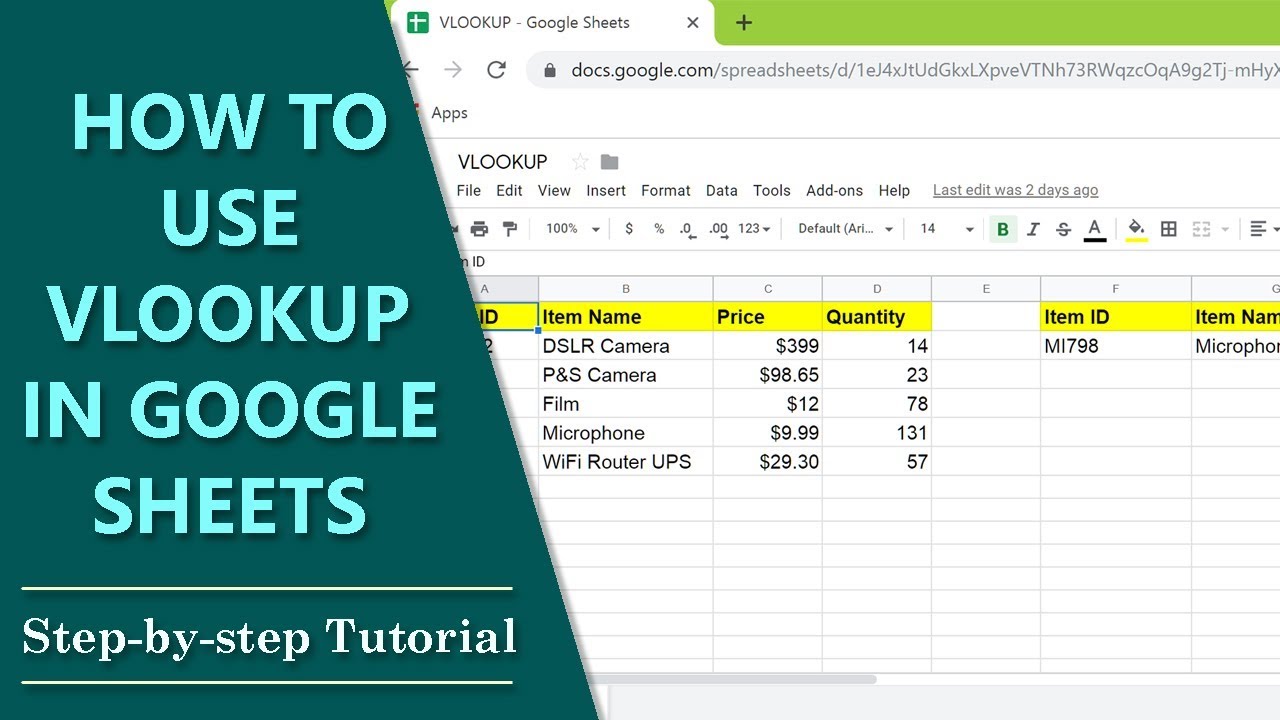
Task: Click the Google Sheets favicon on the tab
Action: click(418, 23)
